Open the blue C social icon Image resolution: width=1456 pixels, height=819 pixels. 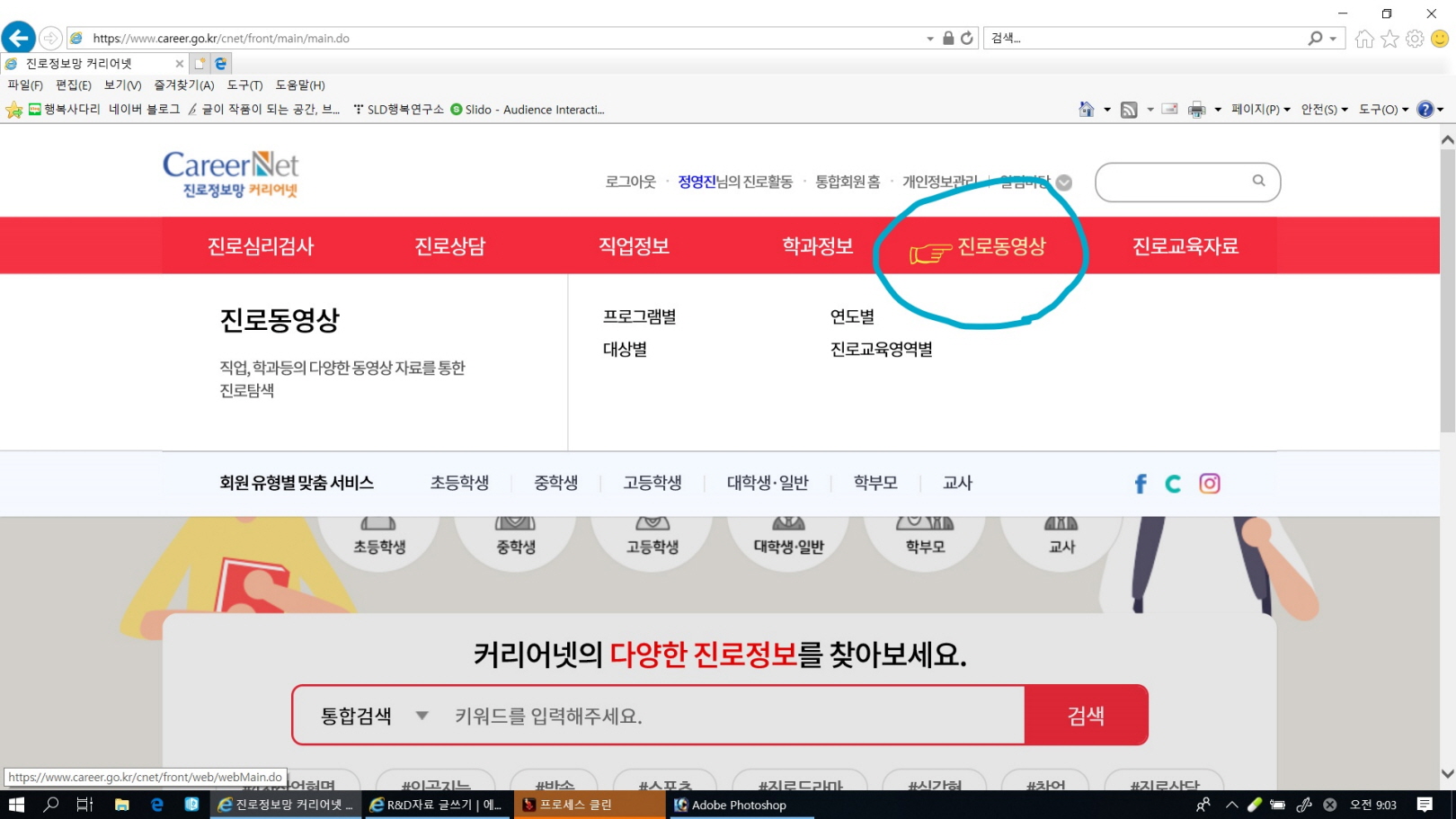pos(1173,484)
